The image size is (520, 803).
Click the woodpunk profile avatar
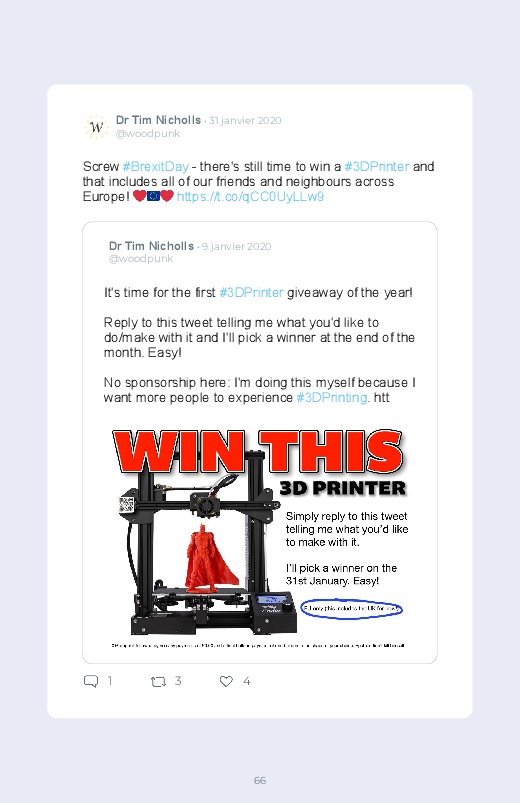pyautogui.click(x=96, y=126)
